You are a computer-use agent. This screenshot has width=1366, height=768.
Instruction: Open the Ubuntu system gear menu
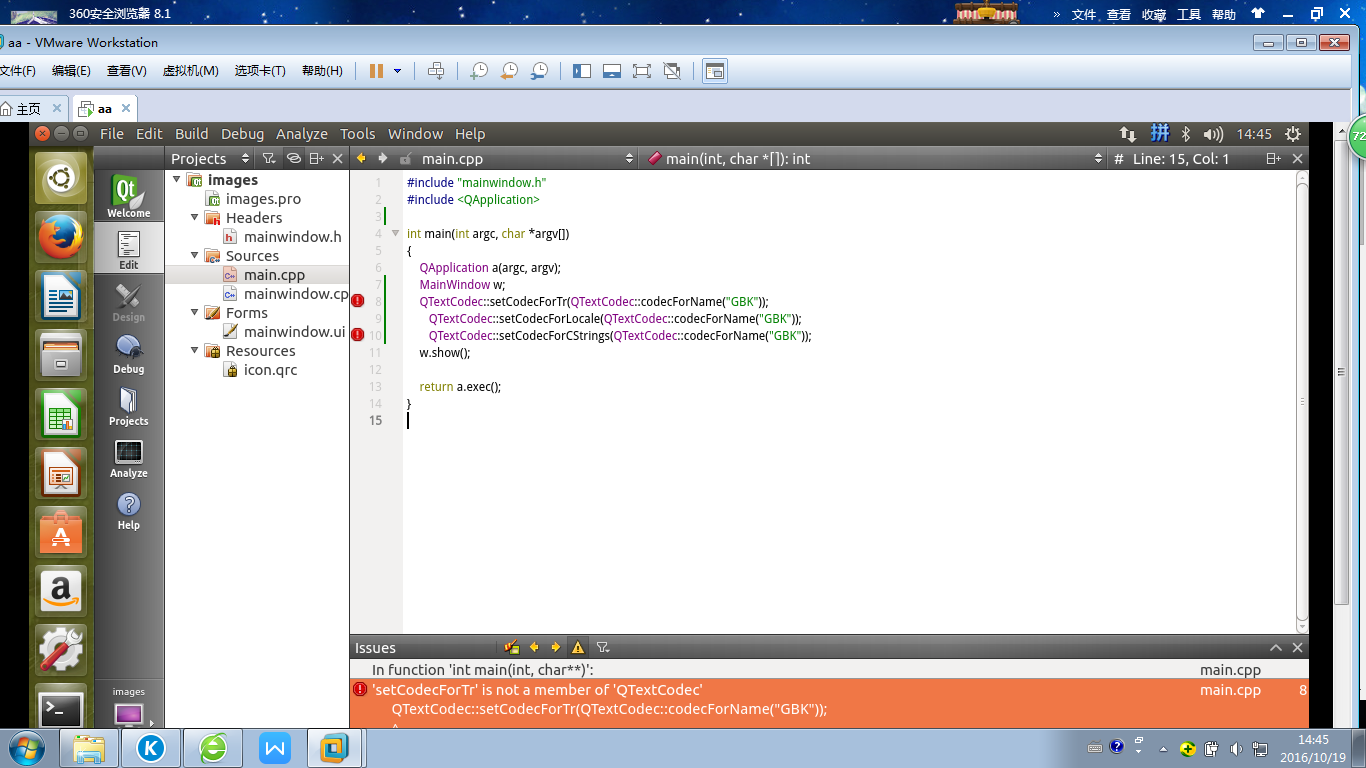tap(1293, 133)
